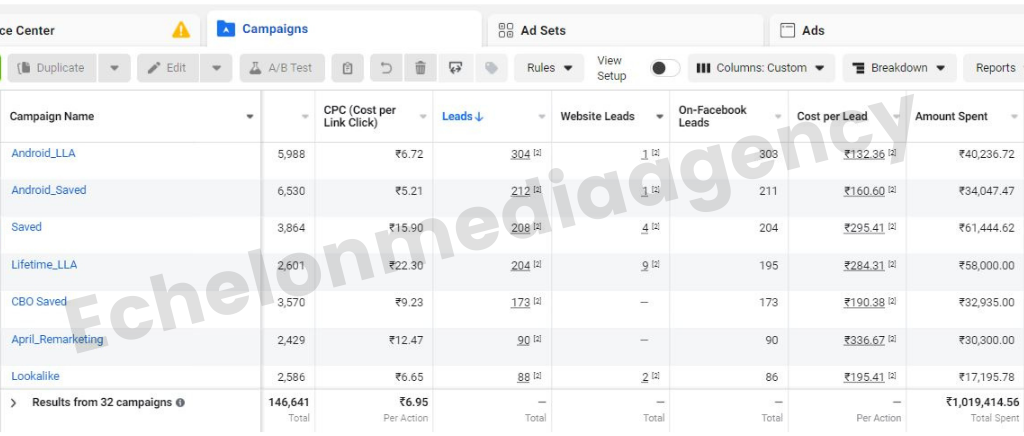Click the yellow warning triangle icon
The image size is (1024, 436).
pyautogui.click(x=181, y=30)
